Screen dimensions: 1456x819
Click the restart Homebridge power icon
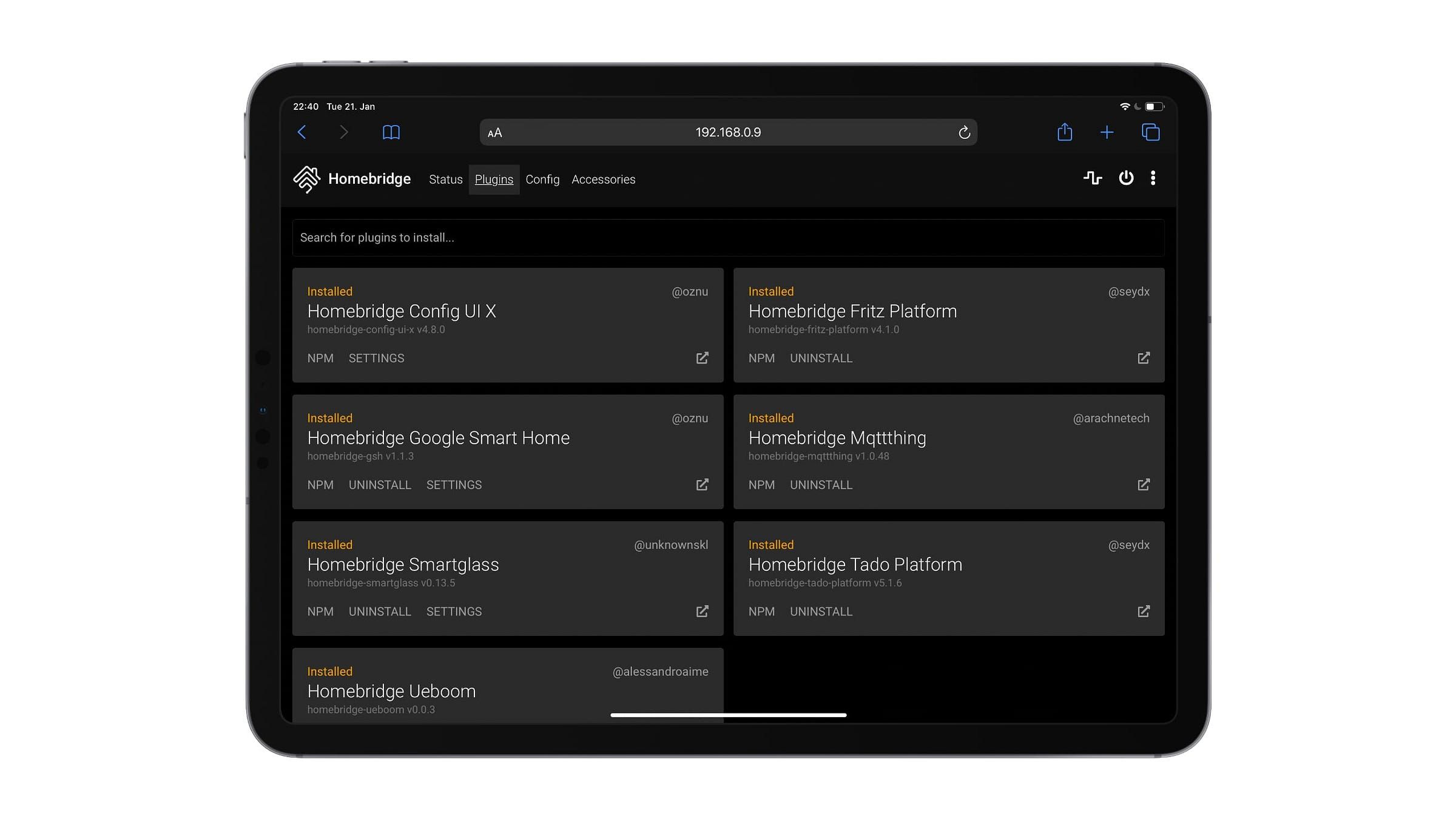click(1126, 178)
